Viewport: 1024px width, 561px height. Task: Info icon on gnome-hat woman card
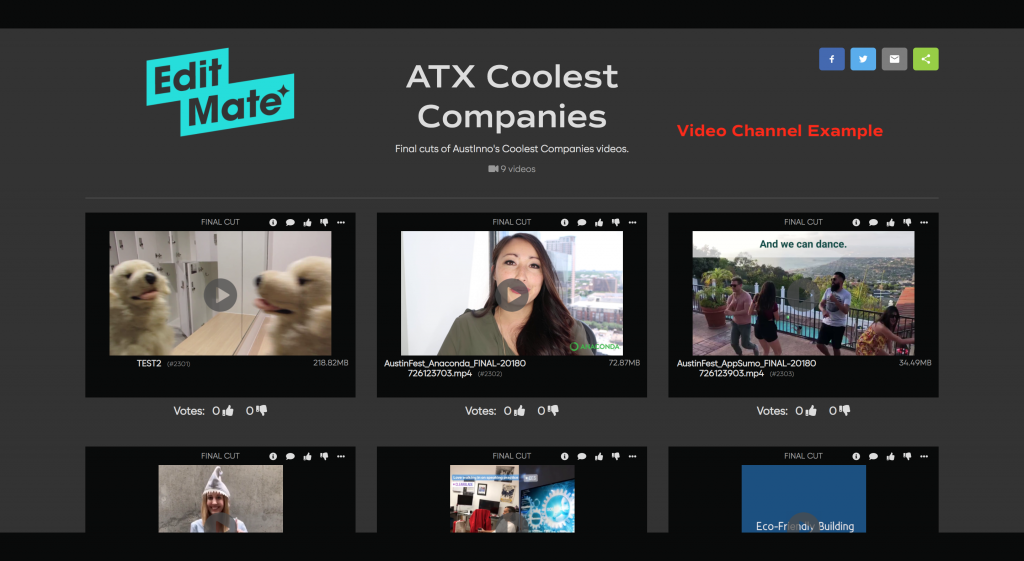coord(273,456)
